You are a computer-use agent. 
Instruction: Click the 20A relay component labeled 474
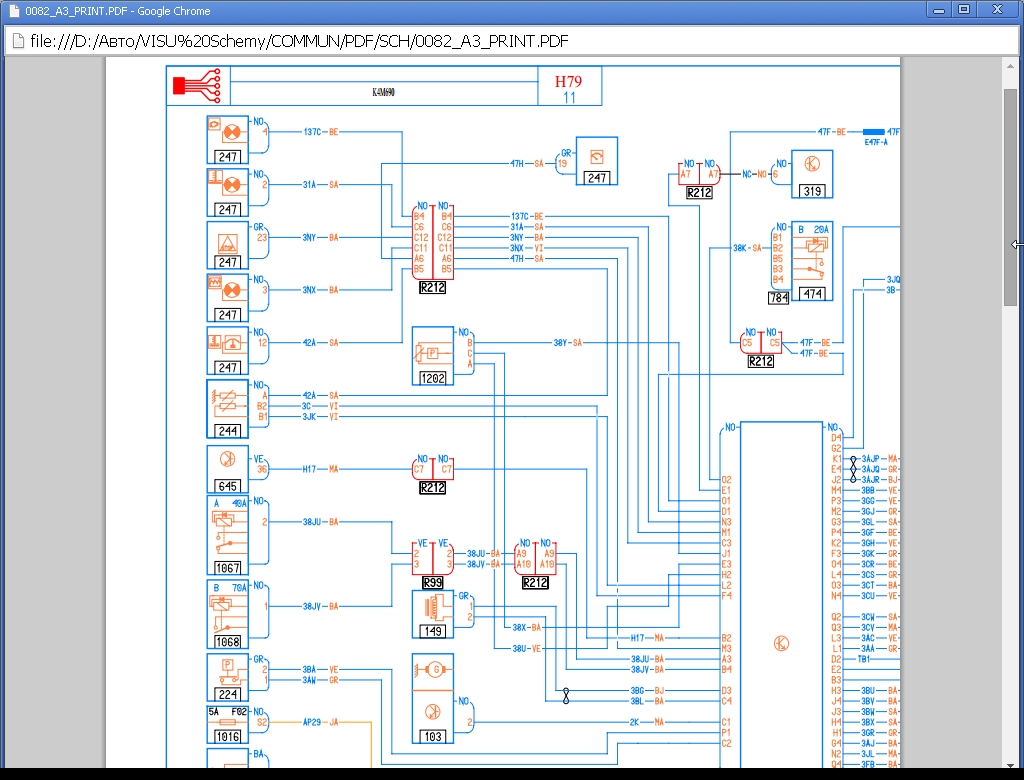812,261
